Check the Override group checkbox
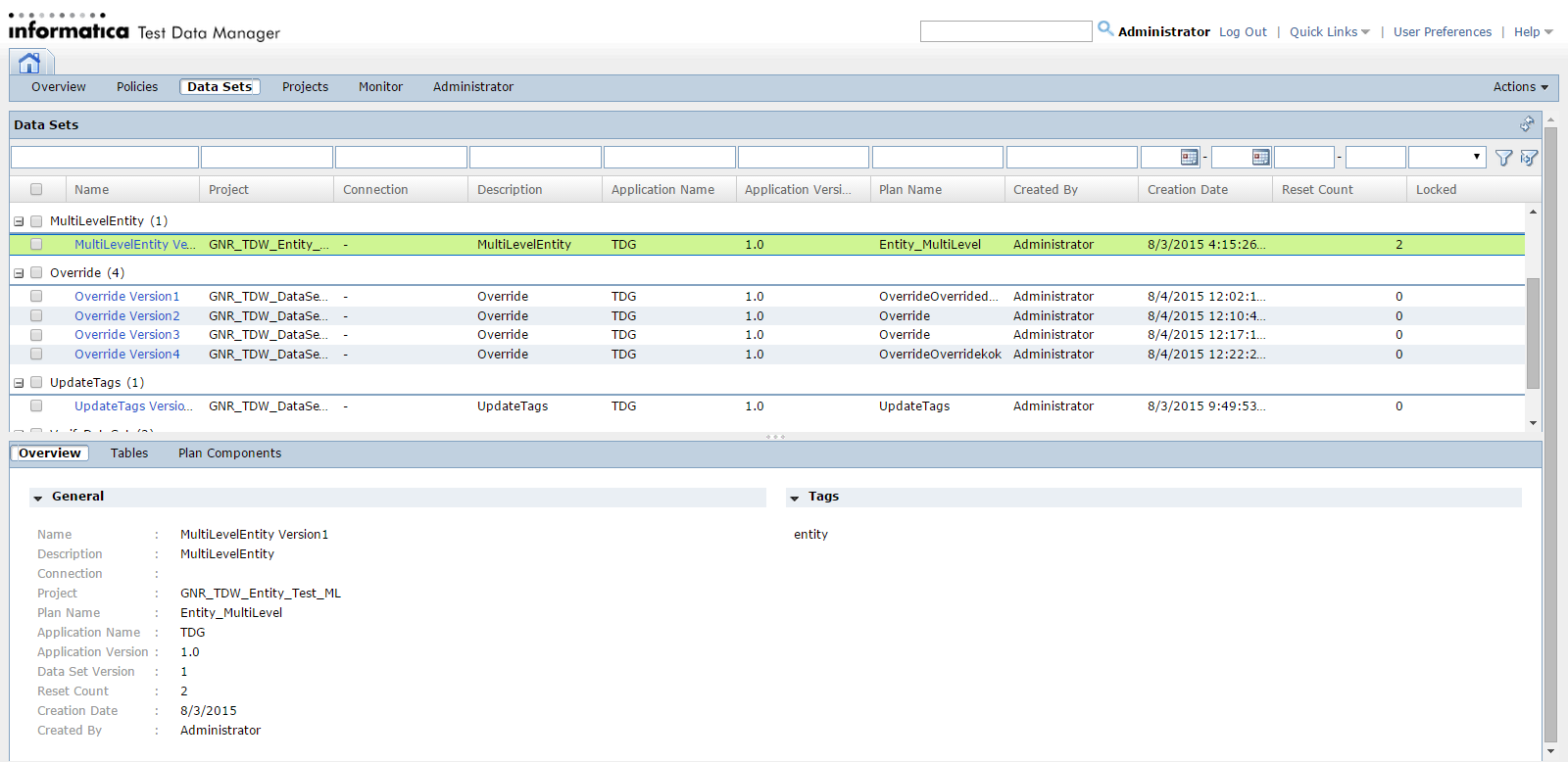1568x762 pixels. 36,273
